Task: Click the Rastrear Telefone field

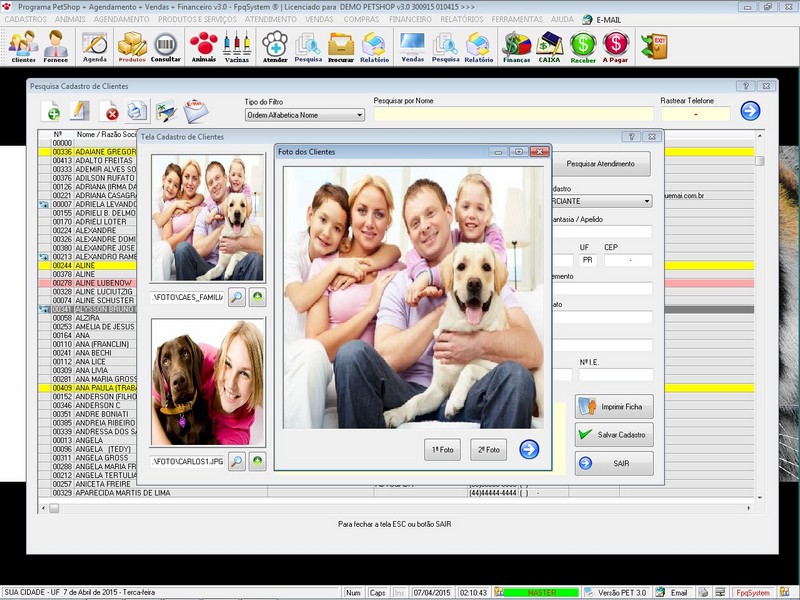Action: [695, 114]
